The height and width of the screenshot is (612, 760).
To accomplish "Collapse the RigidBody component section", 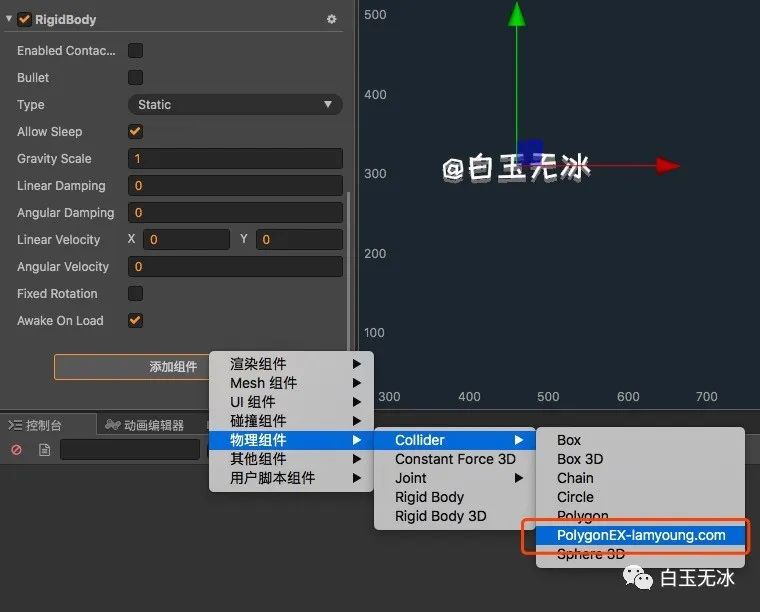I will [x=9, y=18].
